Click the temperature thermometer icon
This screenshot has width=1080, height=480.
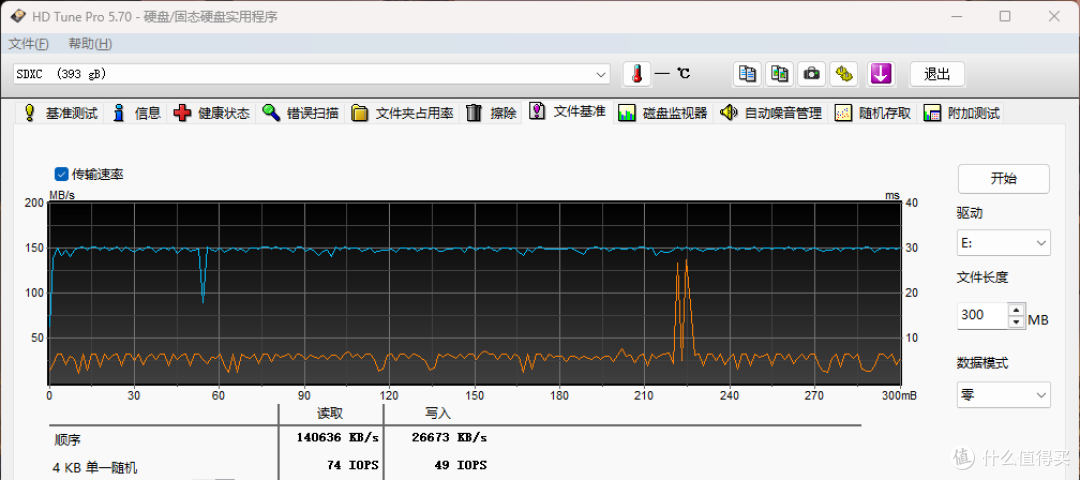(637, 74)
